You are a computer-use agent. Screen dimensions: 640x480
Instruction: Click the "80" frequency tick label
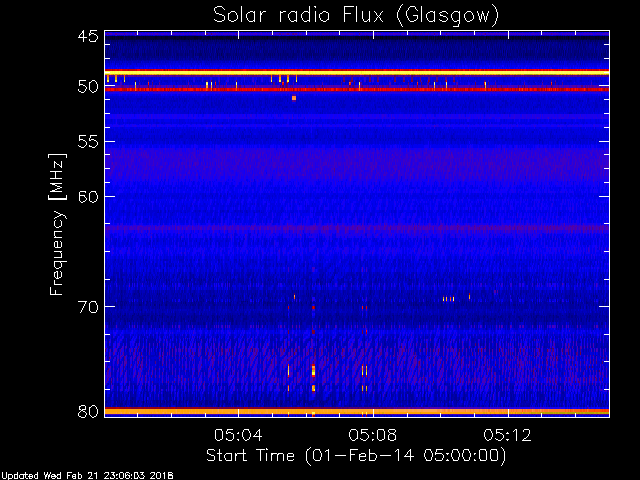(88, 411)
